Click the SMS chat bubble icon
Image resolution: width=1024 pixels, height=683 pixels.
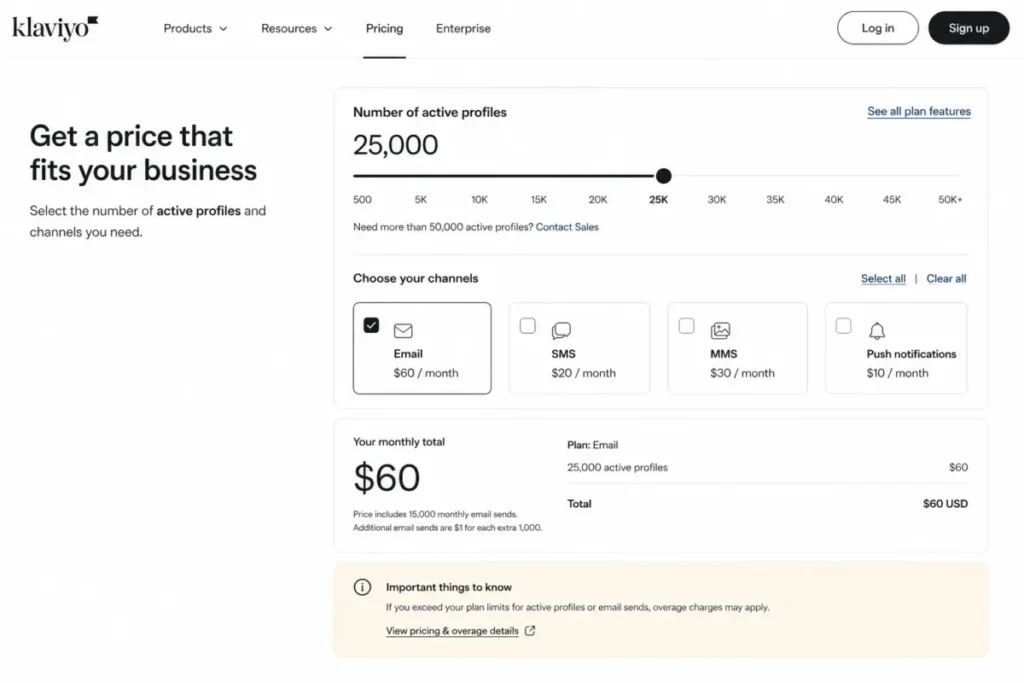pos(561,330)
